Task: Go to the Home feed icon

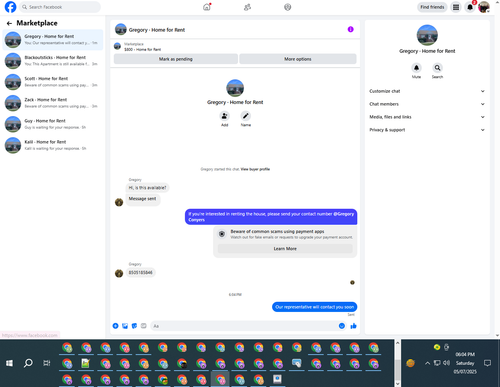Action: point(207,7)
